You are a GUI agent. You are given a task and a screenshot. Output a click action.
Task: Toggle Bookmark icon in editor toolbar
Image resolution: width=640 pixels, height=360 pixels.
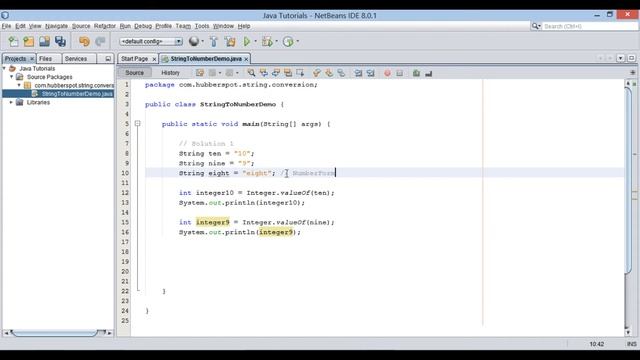pos(341,73)
